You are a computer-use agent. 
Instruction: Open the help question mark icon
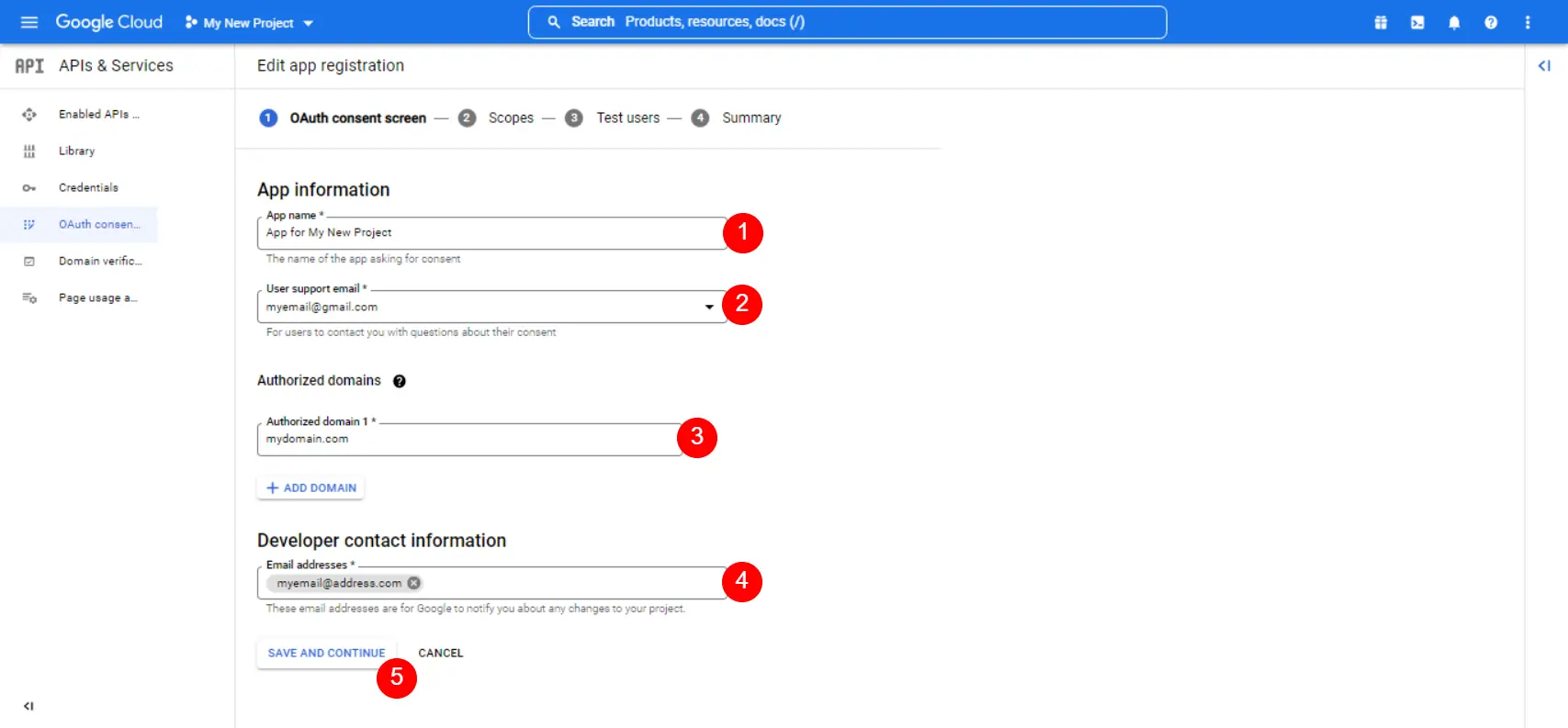tap(1491, 23)
